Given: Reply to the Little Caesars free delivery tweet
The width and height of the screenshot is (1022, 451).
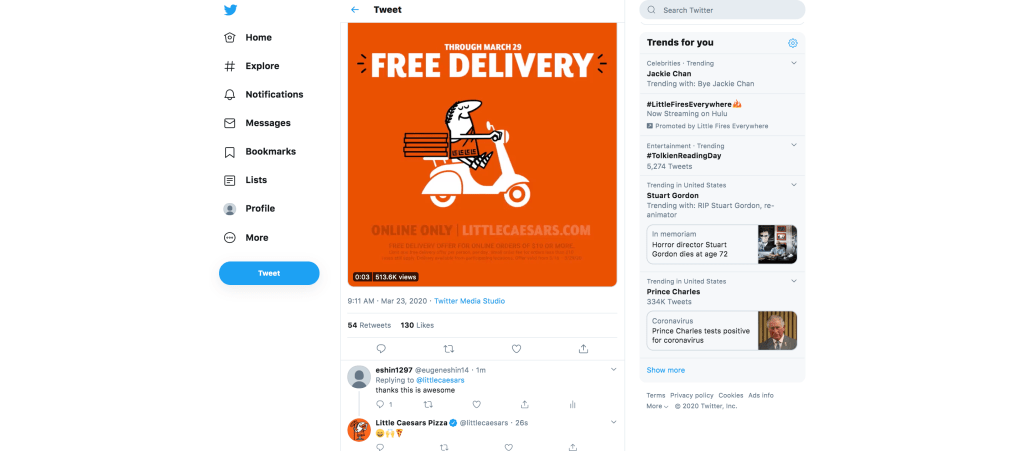Looking at the screenshot, I should click(381, 349).
